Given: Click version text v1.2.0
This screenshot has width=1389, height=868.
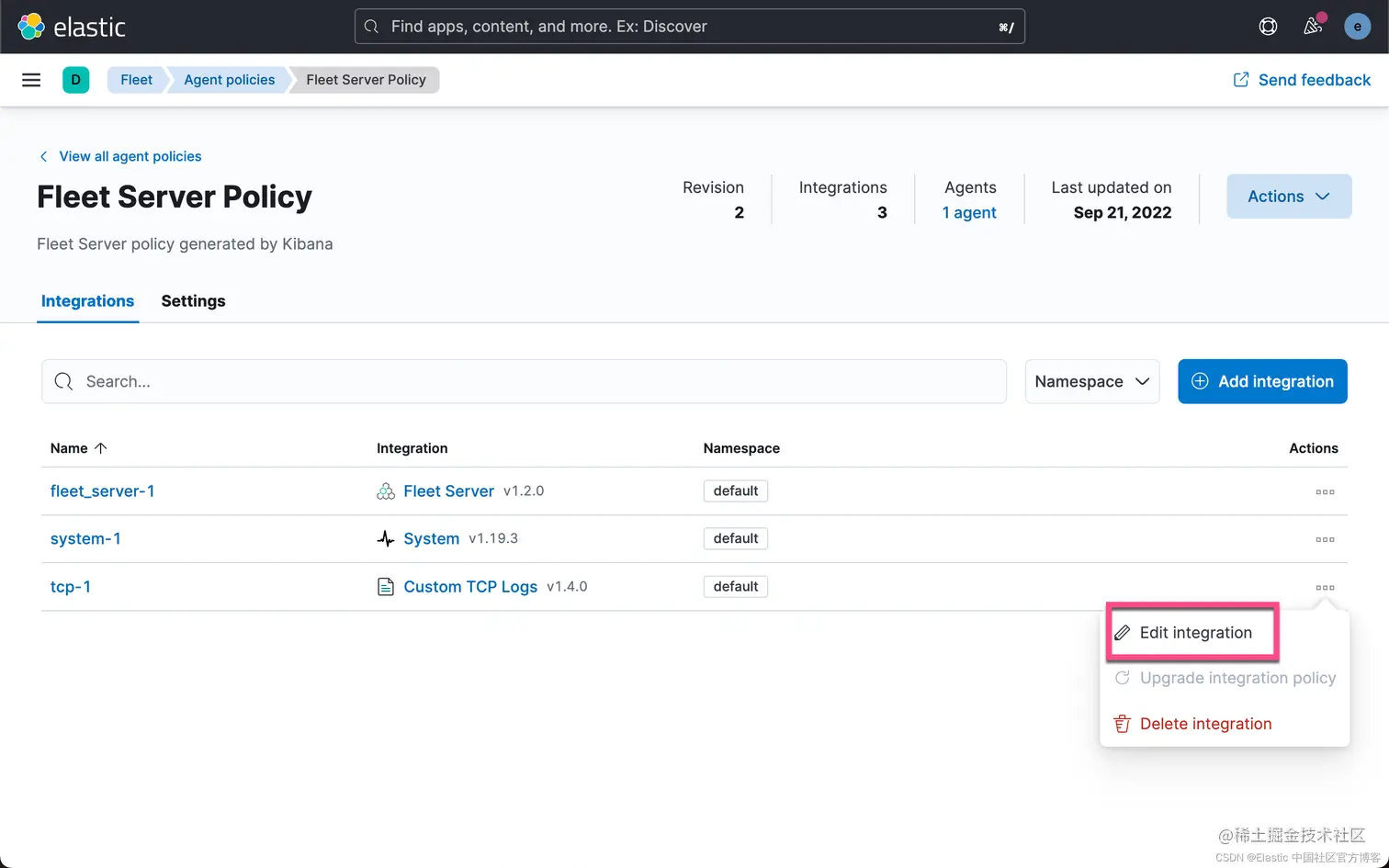Looking at the screenshot, I should tap(524, 491).
